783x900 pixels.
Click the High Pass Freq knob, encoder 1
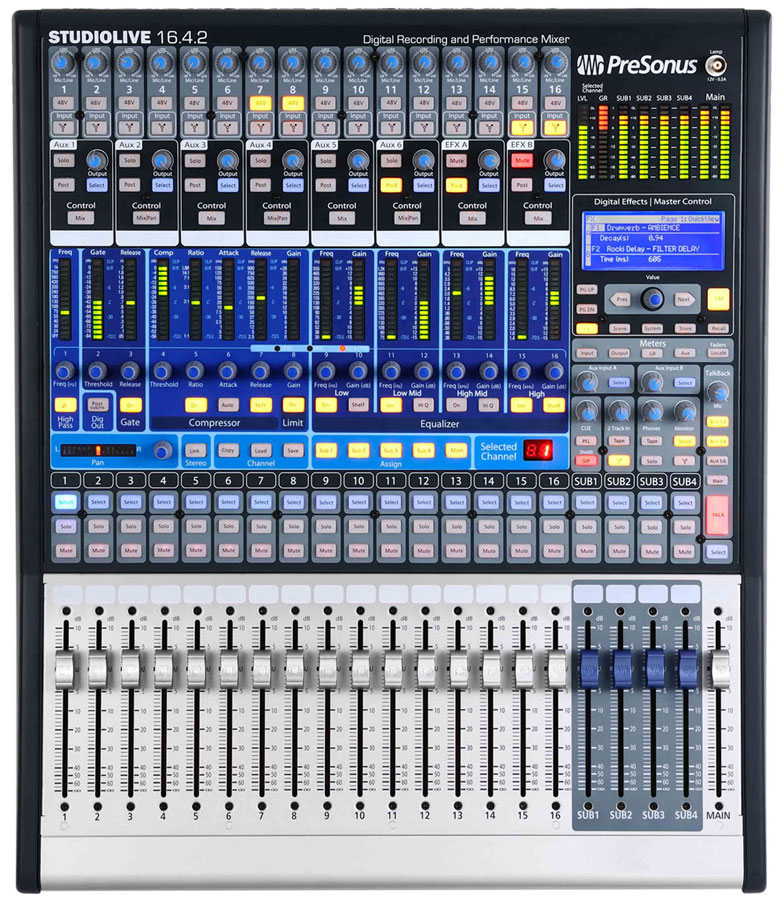click(64, 371)
